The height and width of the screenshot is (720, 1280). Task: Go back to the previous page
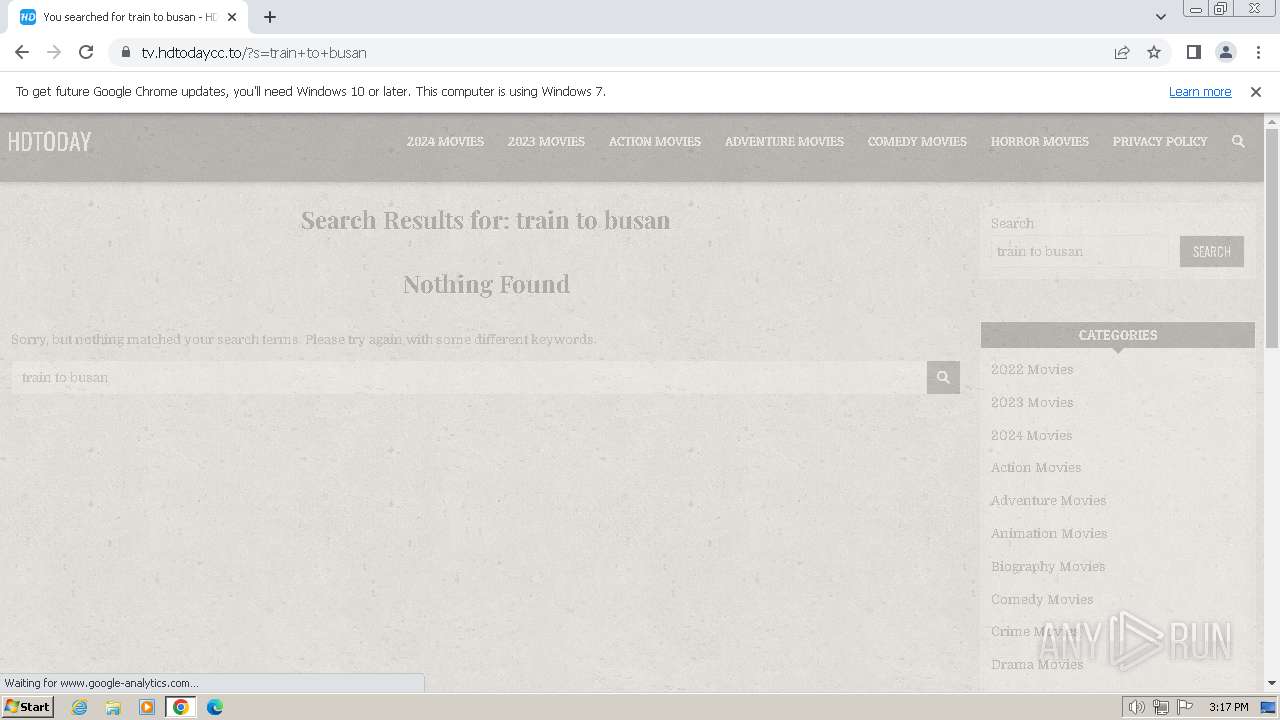[22, 52]
